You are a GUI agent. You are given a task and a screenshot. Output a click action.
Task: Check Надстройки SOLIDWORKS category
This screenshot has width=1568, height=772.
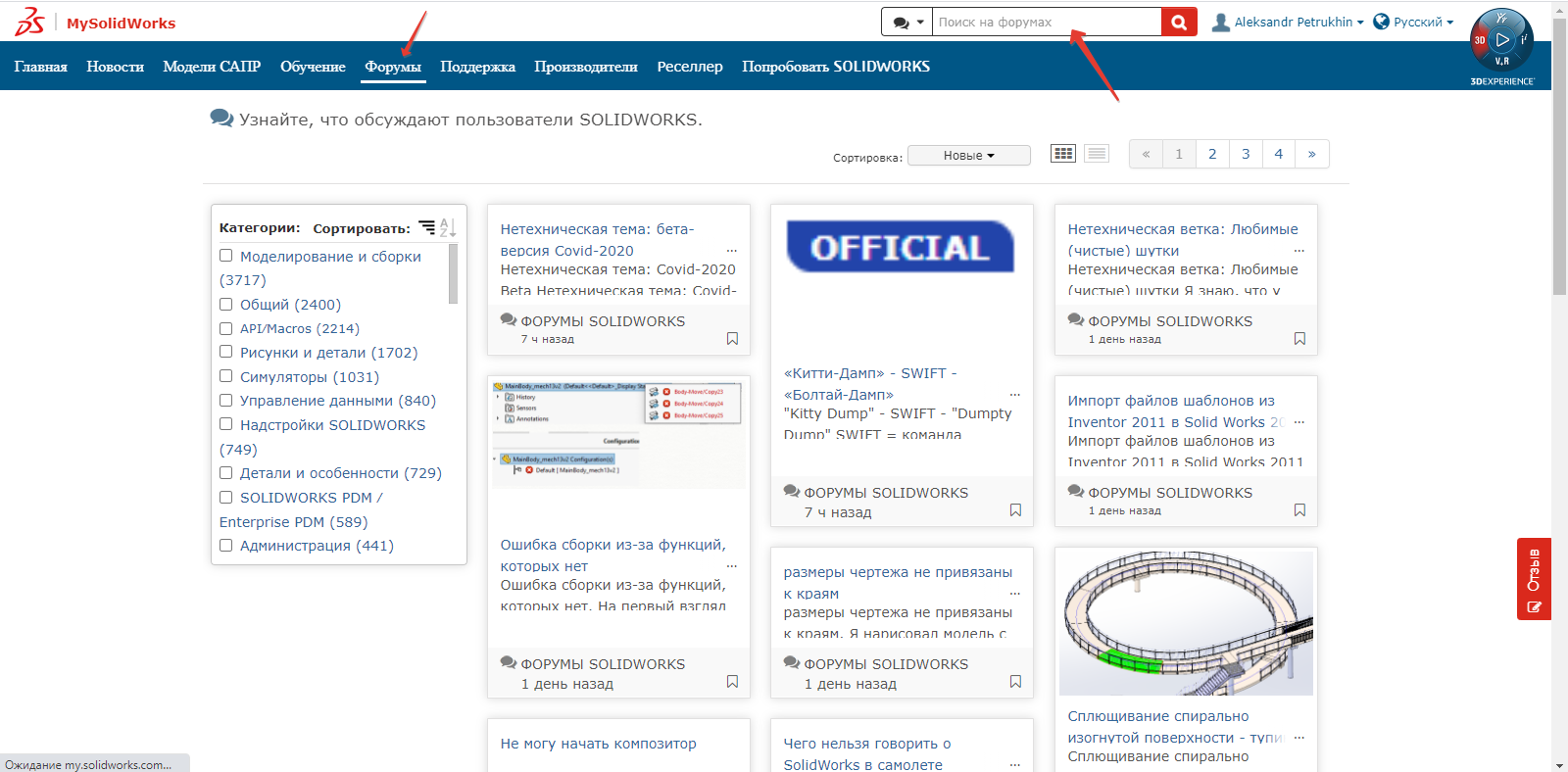[x=226, y=424]
